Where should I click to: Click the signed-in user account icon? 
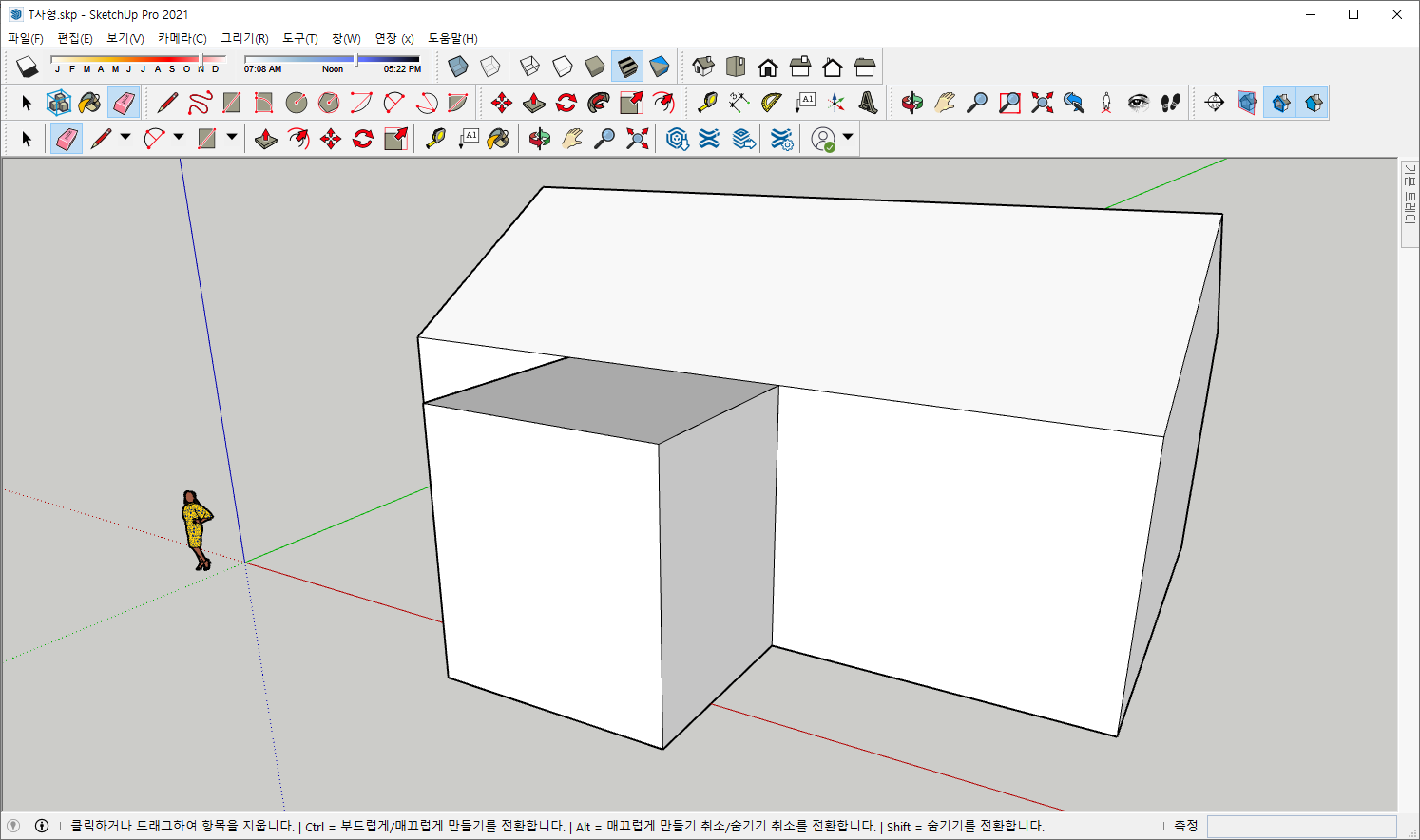click(x=823, y=140)
